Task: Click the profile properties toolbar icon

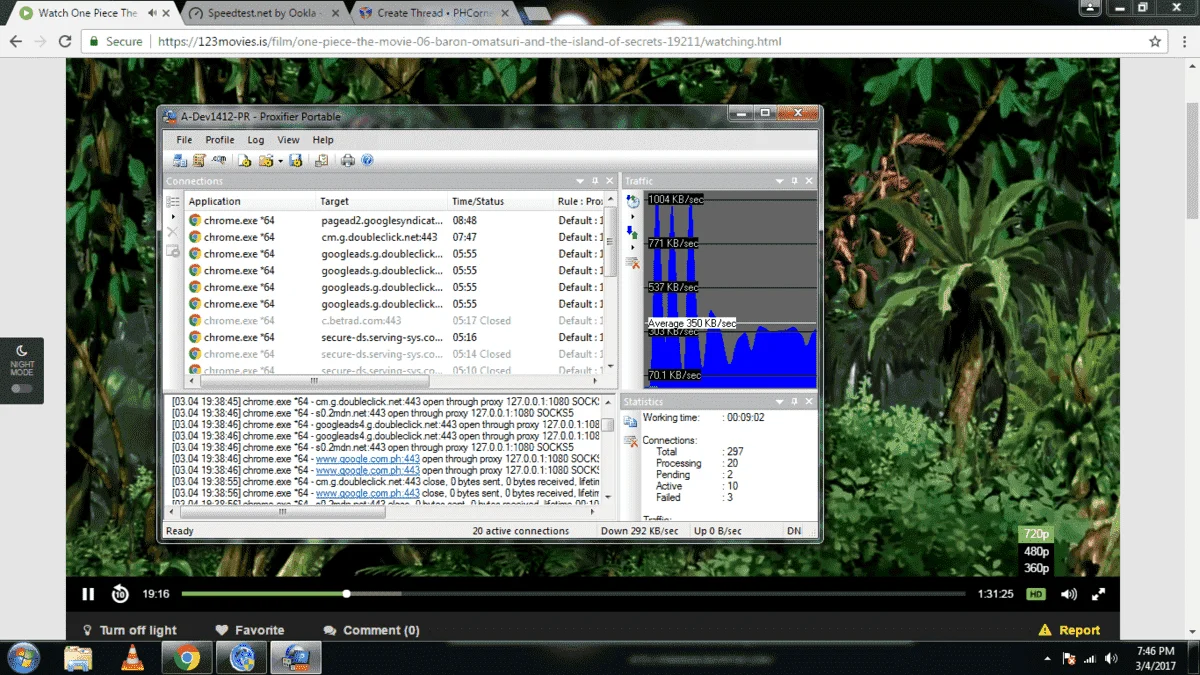Action: click(321, 160)
